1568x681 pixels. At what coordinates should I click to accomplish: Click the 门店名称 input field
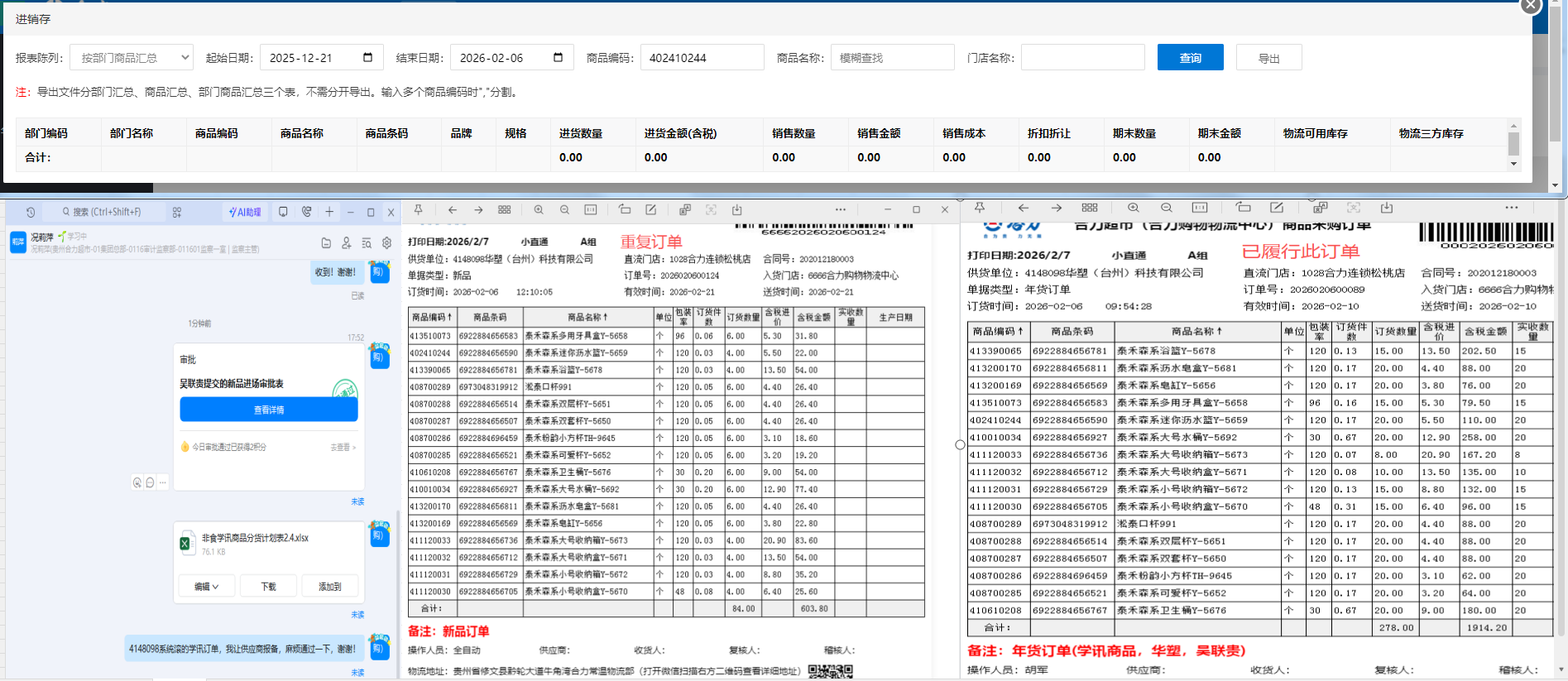[x=1082, y=58]
